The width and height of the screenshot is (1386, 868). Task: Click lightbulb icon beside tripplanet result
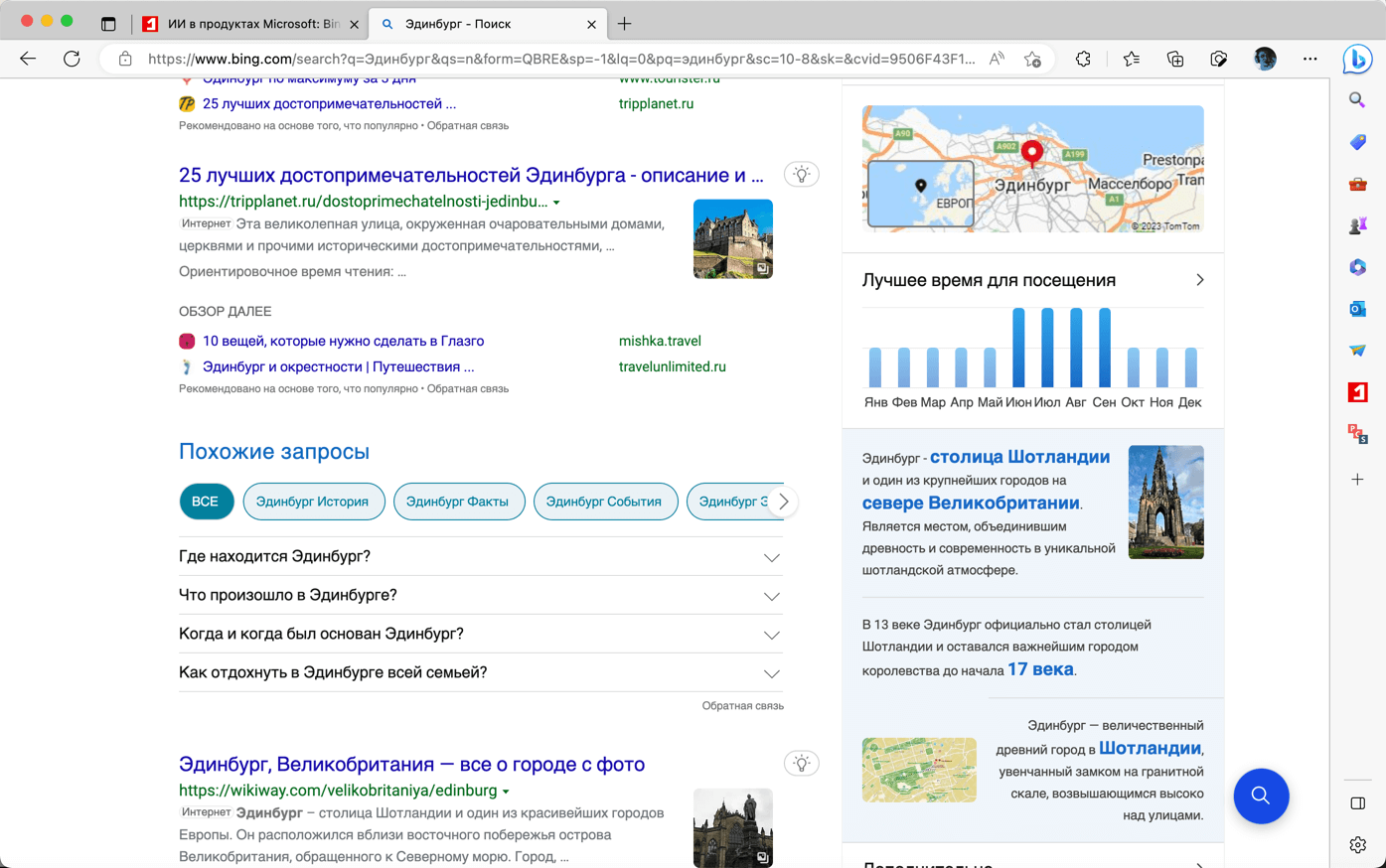[x=802, y=175]
